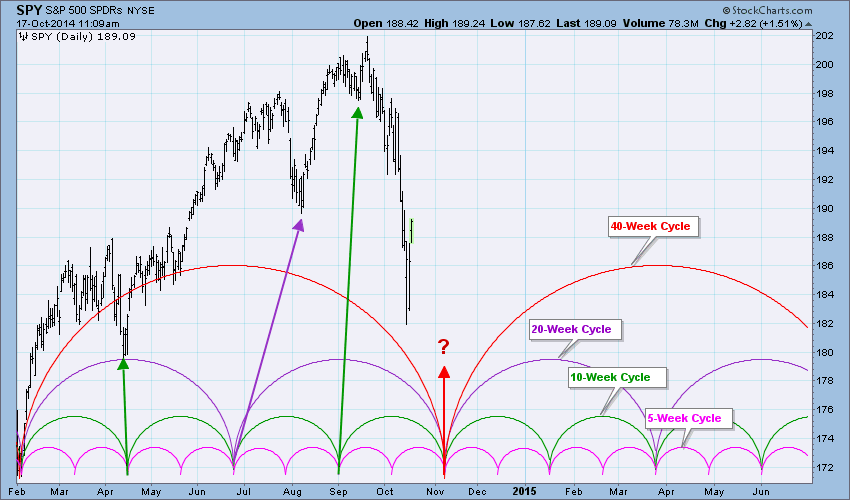Click the small triangle after Chg value

pos(808,24)
